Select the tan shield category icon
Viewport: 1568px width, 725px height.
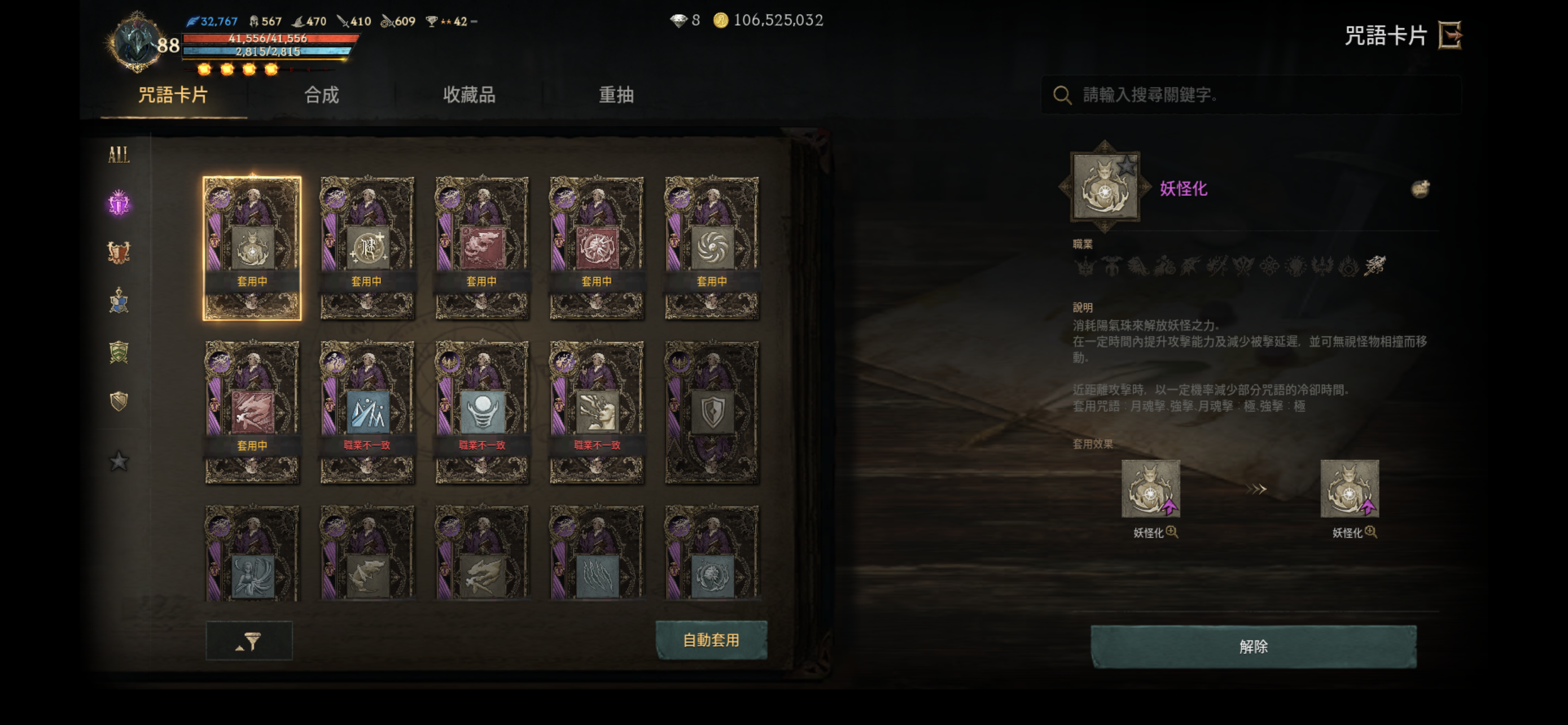tap(119, 401)
